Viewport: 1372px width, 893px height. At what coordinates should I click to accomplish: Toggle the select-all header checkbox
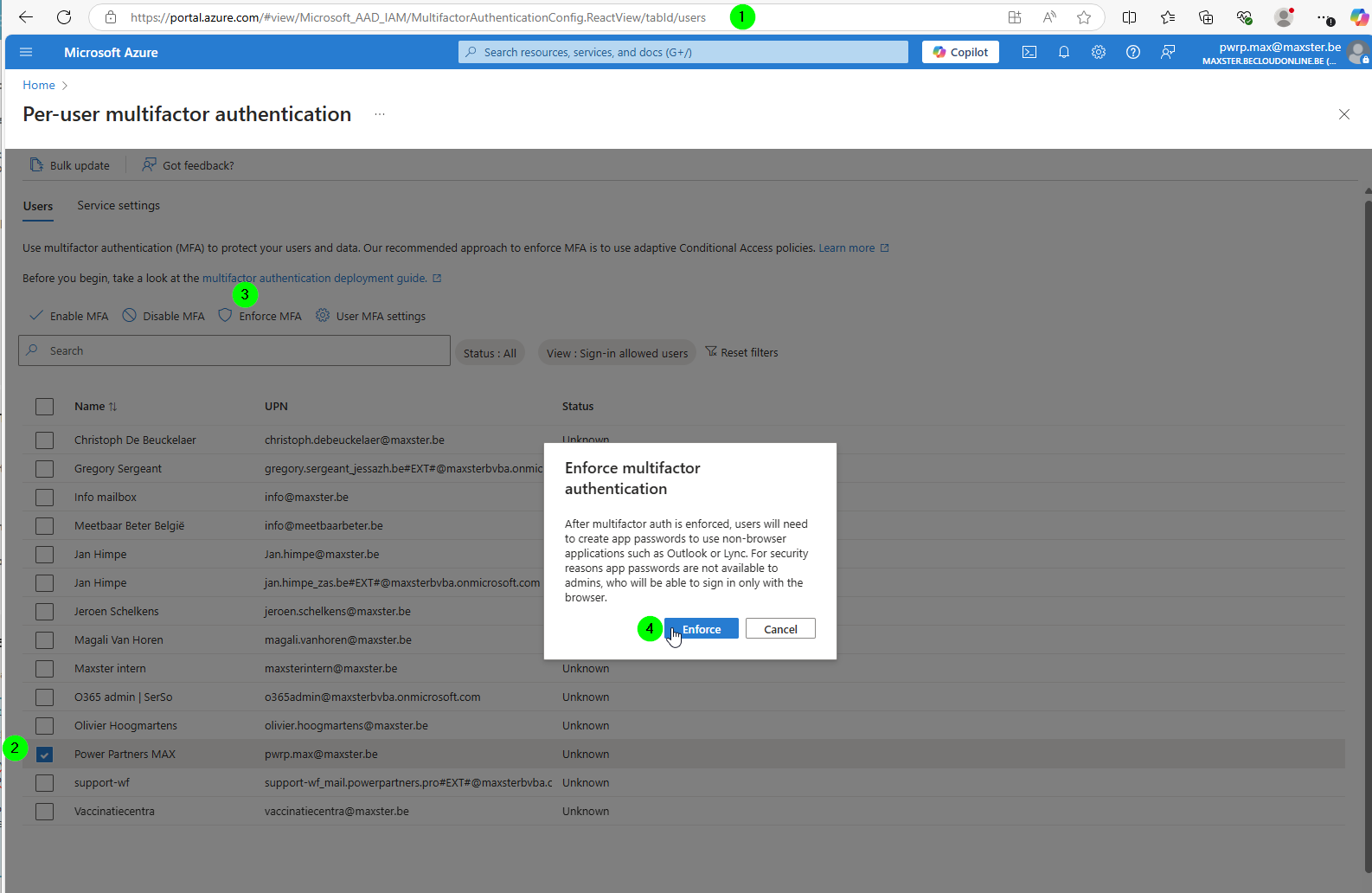45,407
